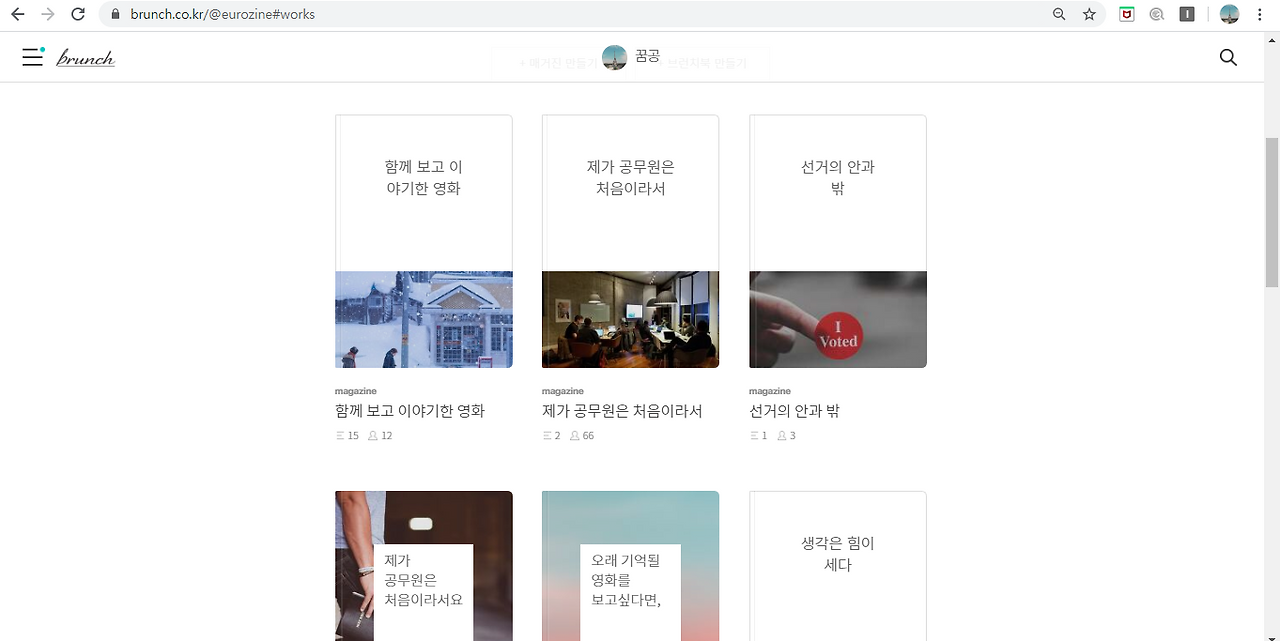Open the 꿈공 profile avatar in header

[615, 57]
